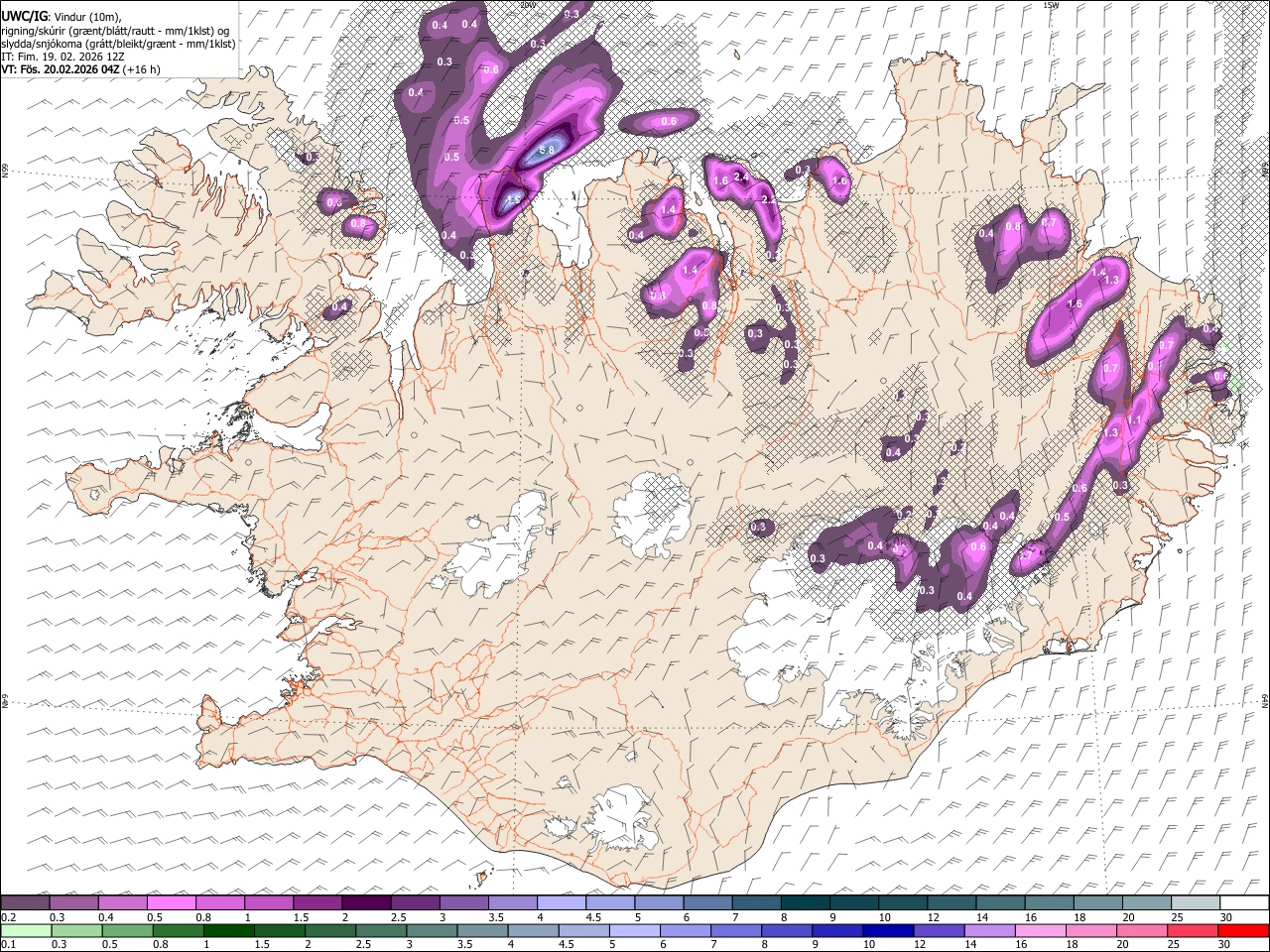Click the UWC/IG title text
Image resolution: width=1270 pixels, height=952 pixels.
tap(23, 17)
